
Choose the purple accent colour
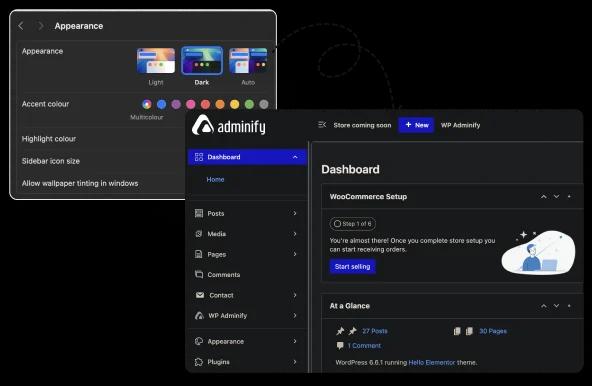tap(176, 104)
